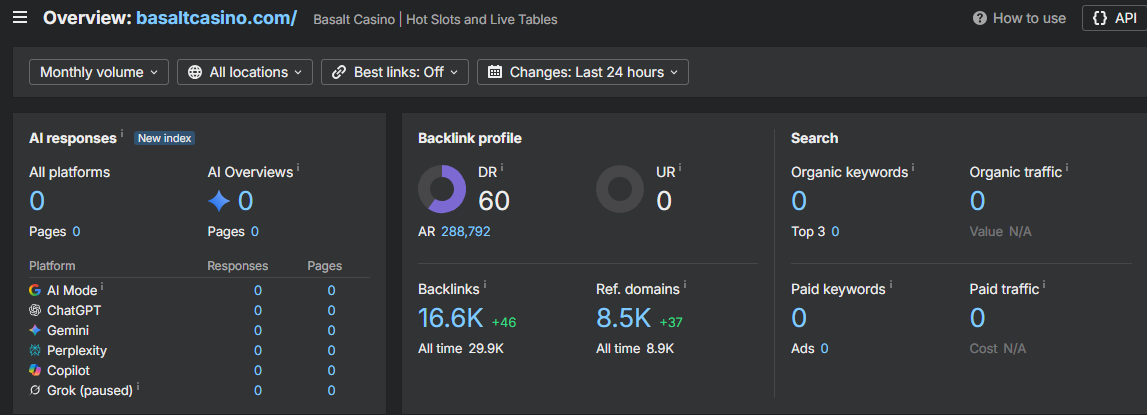Click ChatGPT responses count 0
Screen dimensions: 1147x415
[258, 310]
